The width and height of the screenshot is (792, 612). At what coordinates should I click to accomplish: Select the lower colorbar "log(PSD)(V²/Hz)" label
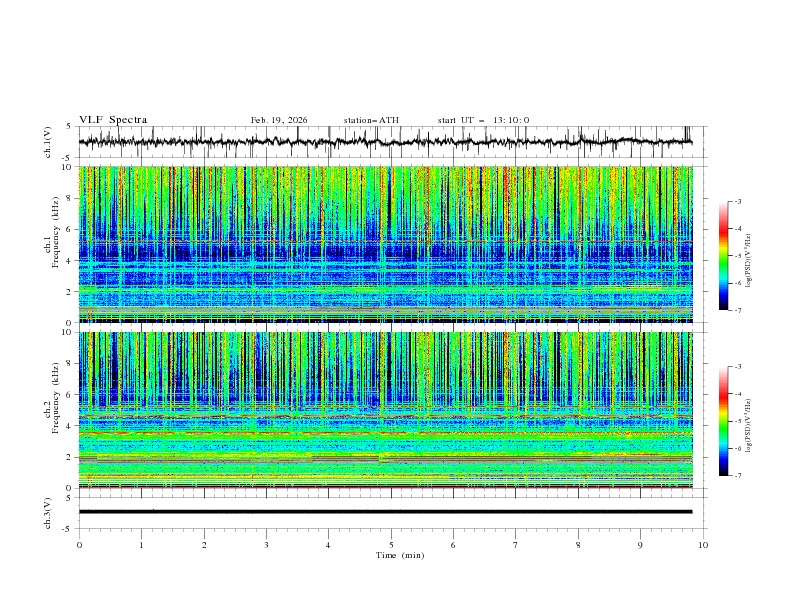click(x=748, y=426)
